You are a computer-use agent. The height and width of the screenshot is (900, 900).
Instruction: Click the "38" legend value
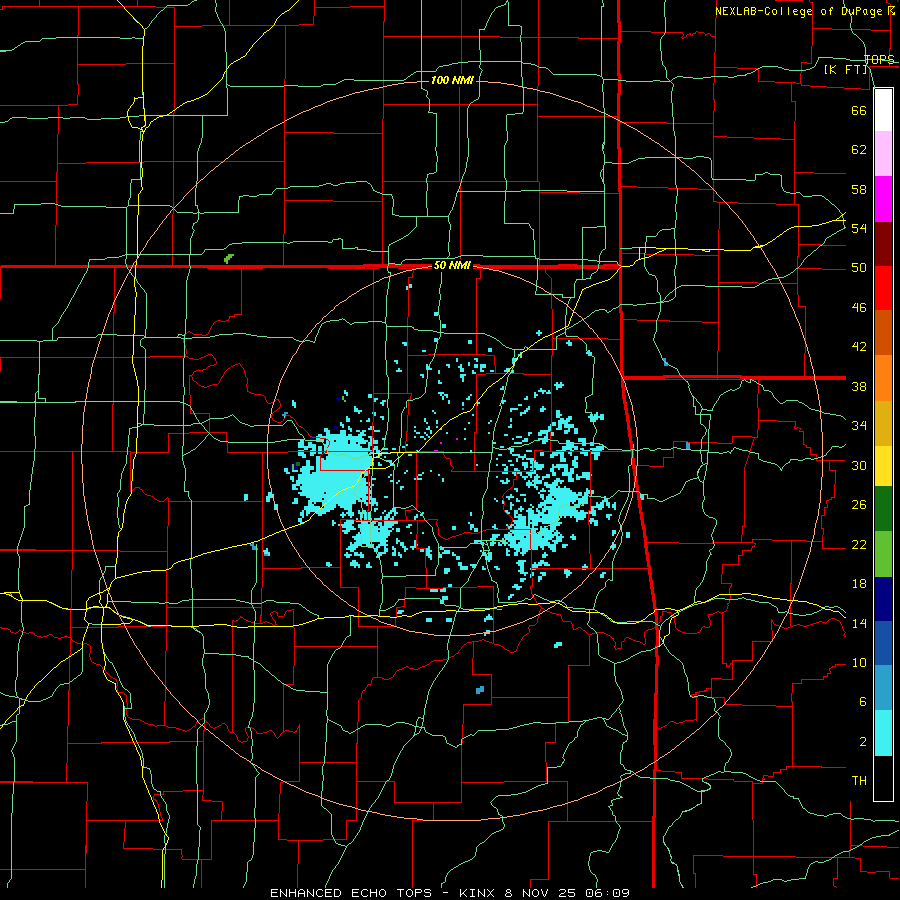(x=859, y=387)
